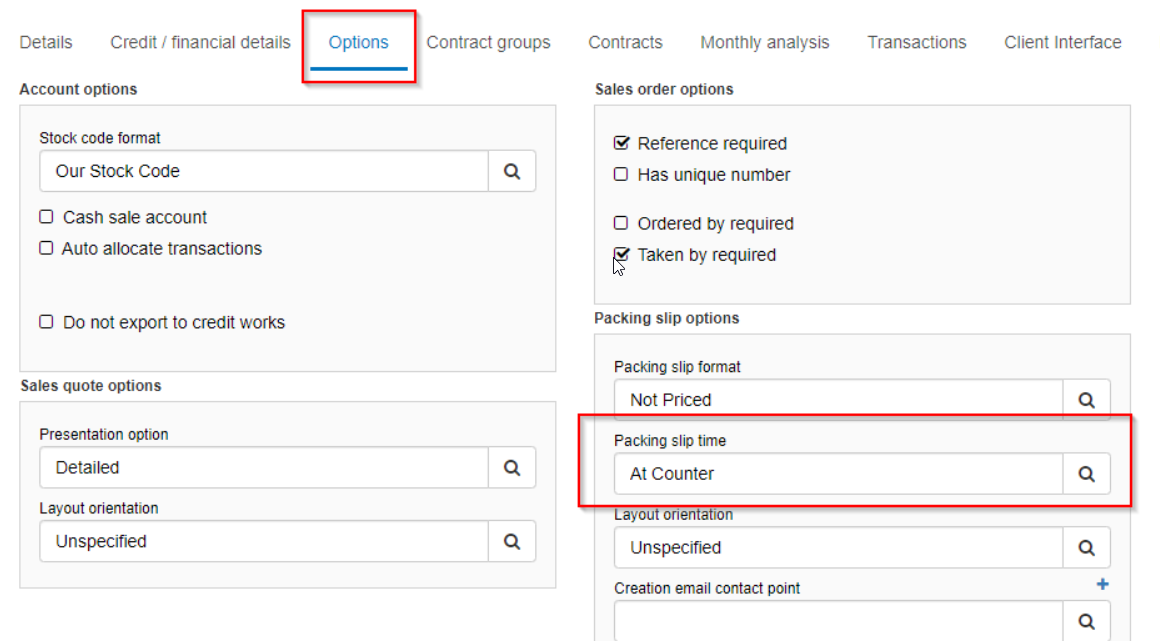Open the Transactions tab
Image resolution: width=1160 pixels, height=641 pixels.
917,42
